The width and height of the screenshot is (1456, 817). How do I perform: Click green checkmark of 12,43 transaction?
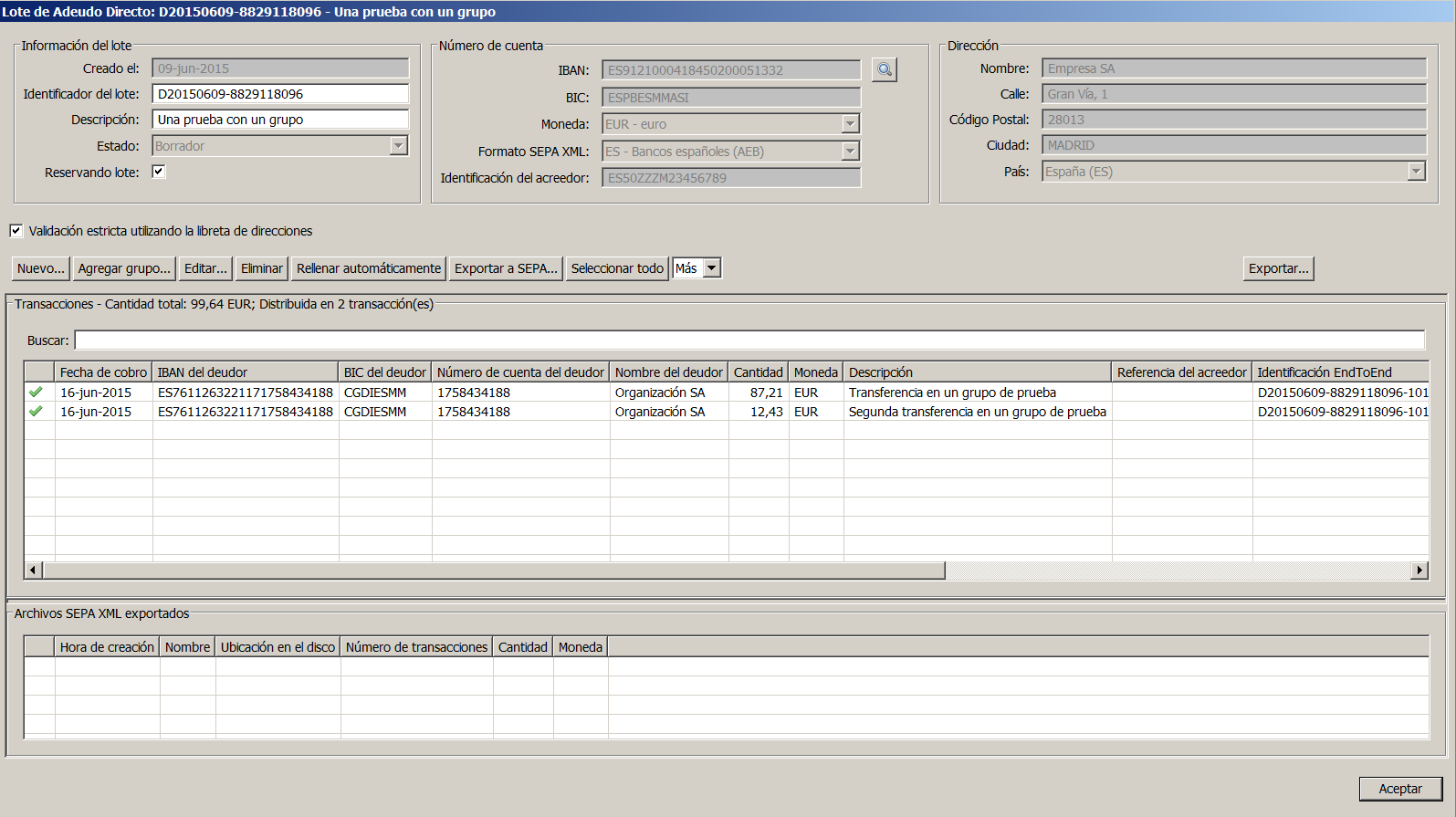(36, 412)
